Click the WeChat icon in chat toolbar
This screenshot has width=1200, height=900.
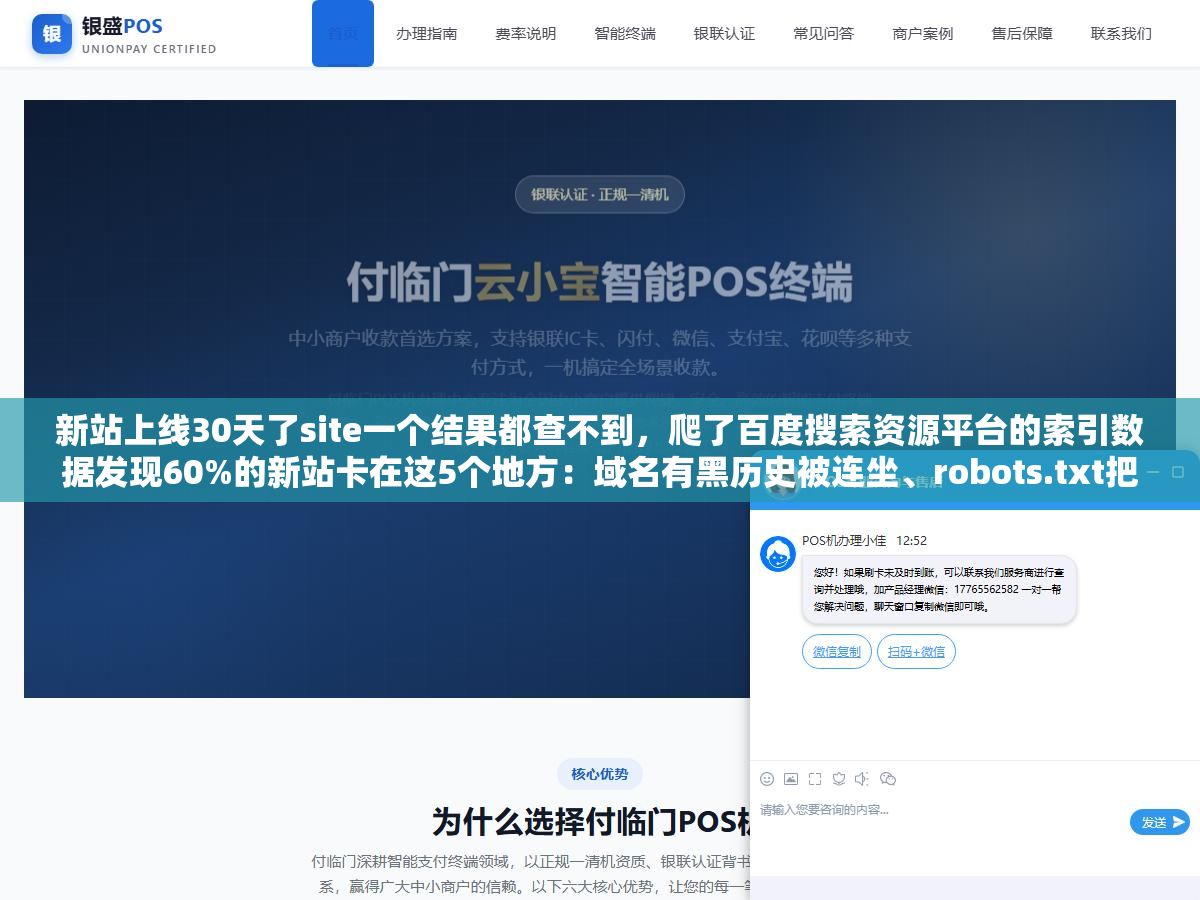point(887,779)
